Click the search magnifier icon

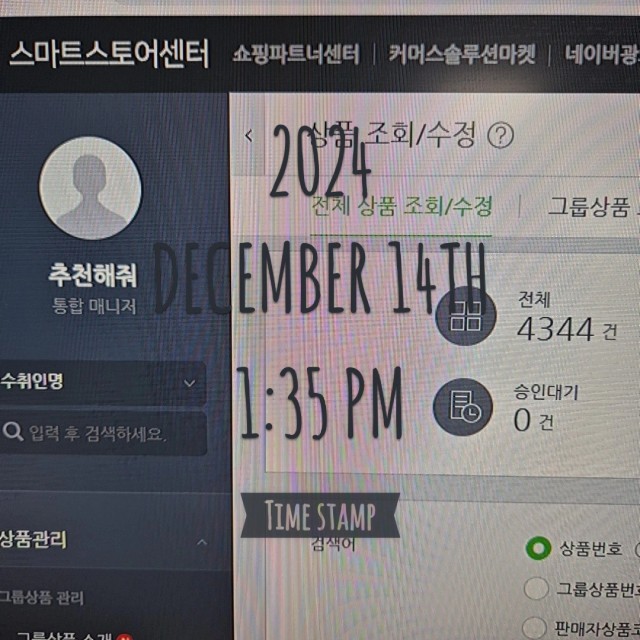click(13, 431)
